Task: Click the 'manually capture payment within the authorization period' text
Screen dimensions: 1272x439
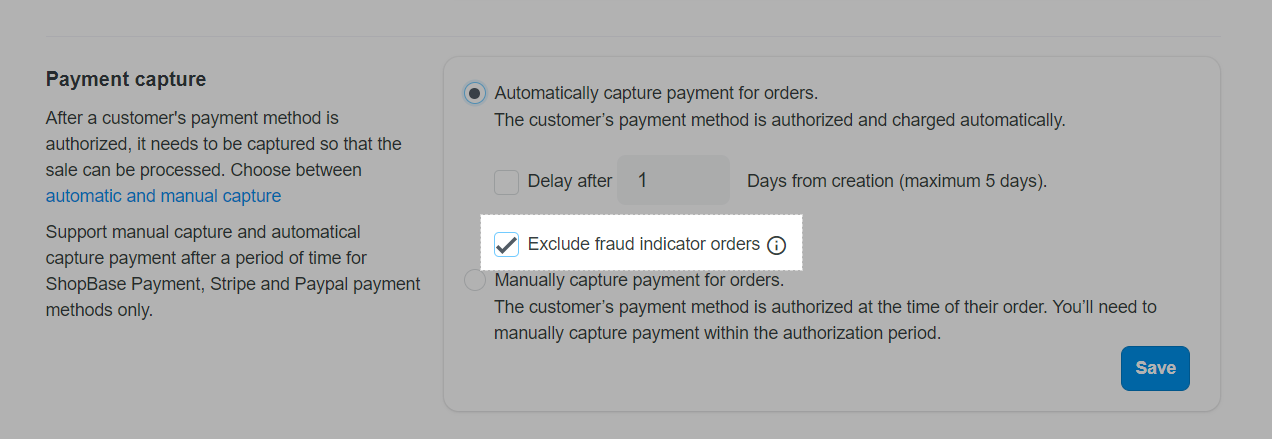Action: click(x=718, y=333)
